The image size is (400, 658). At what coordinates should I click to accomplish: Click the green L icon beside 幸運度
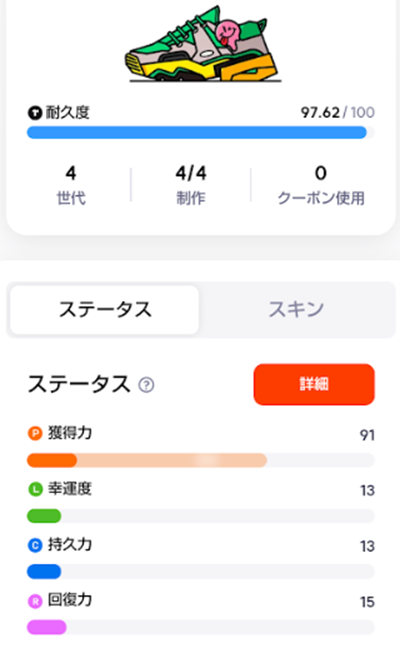click(x=35, y=489)
